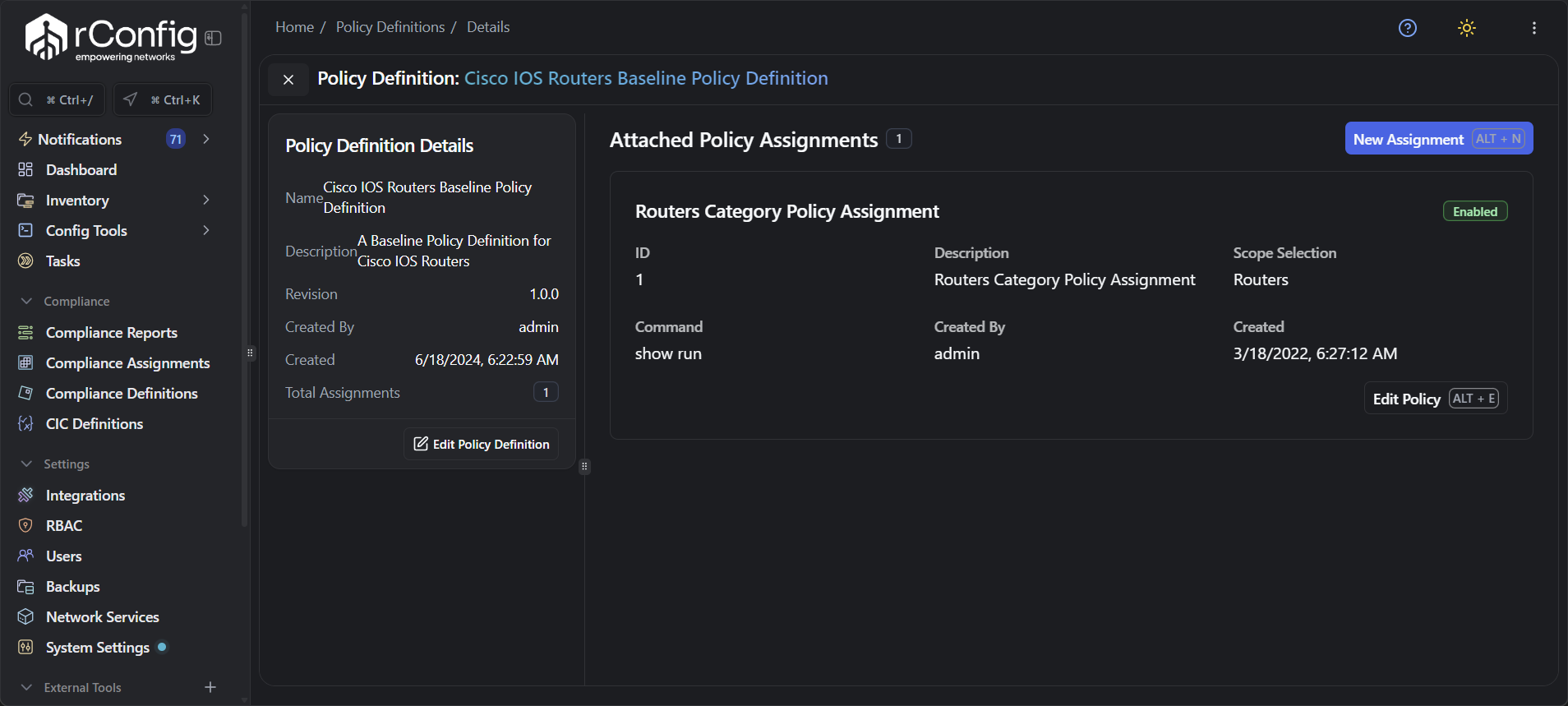Click the Dashboard grid icon

pos(25,169)
